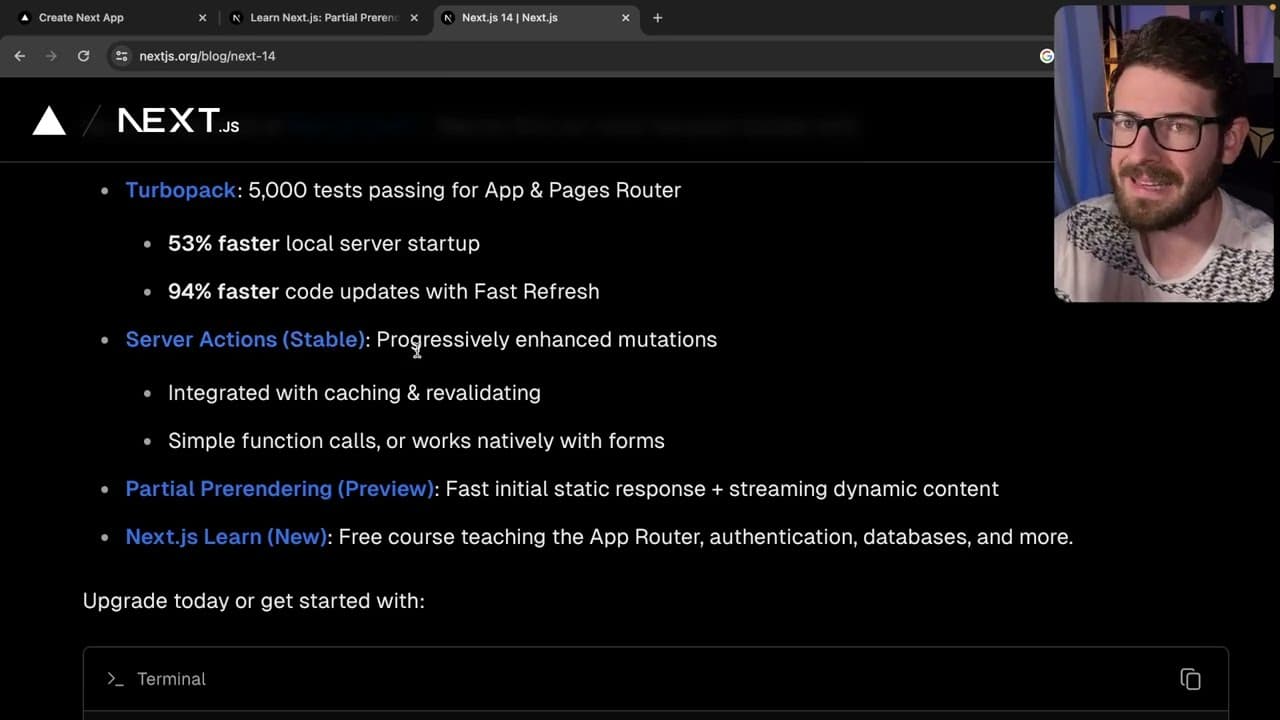Click 'Simple function calls, or works natively' text
1280x720 pixels.
(x=370, y=440)
